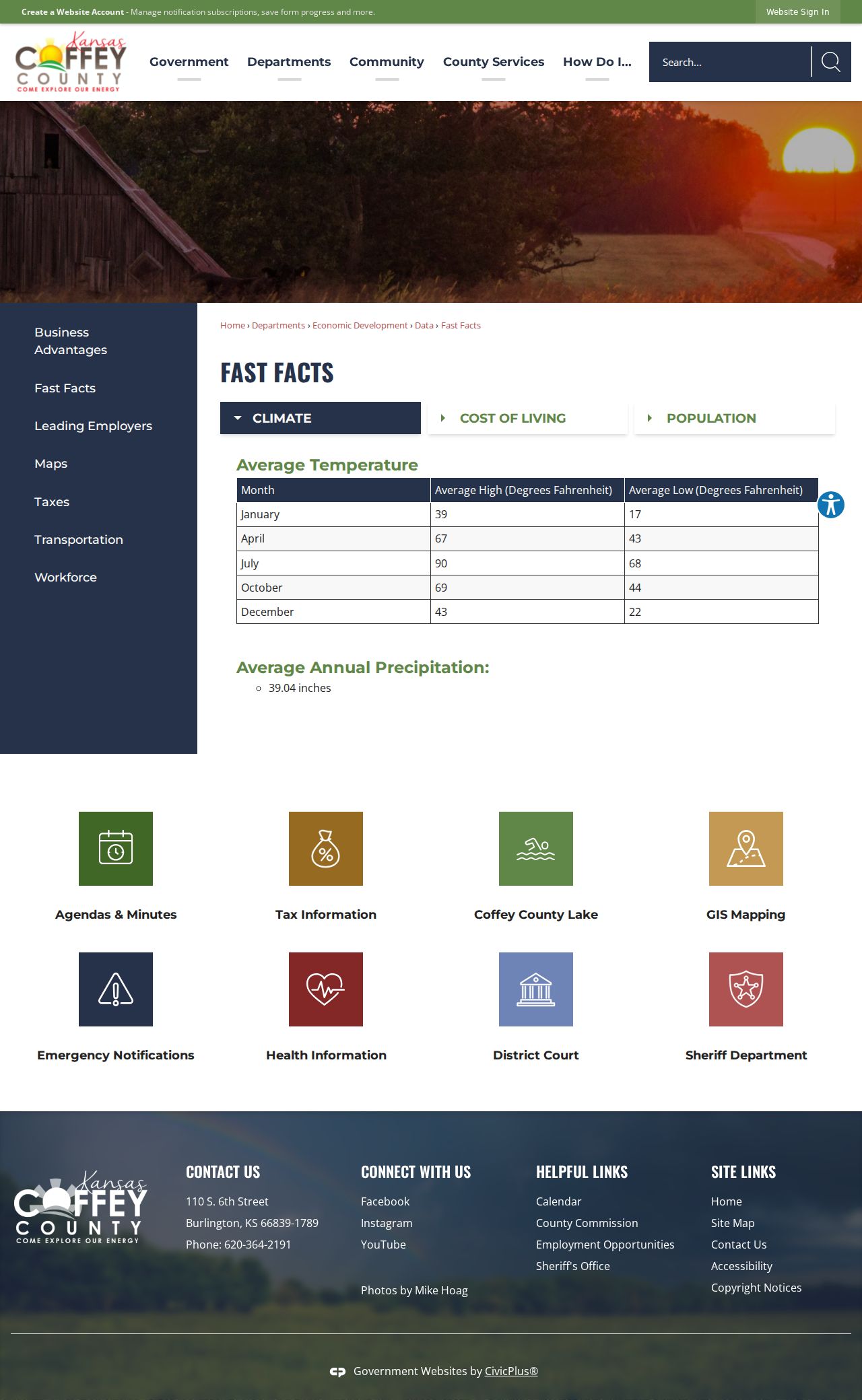
Task: Open the How Do I... menu
Action: click(597, 62)
